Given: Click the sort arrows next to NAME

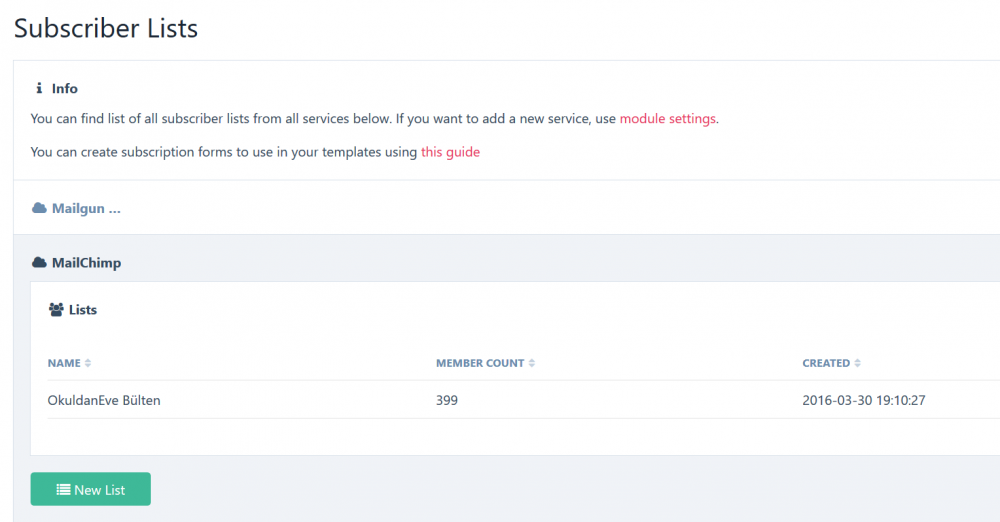Looking at the screenshot, I should pyautogui.click(x=88, y=363).
